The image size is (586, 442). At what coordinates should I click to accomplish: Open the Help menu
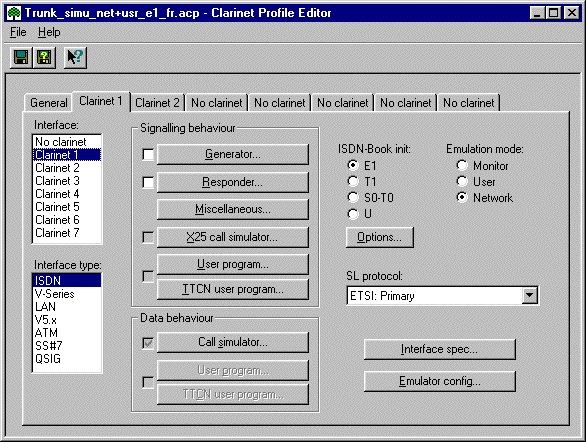49,32
